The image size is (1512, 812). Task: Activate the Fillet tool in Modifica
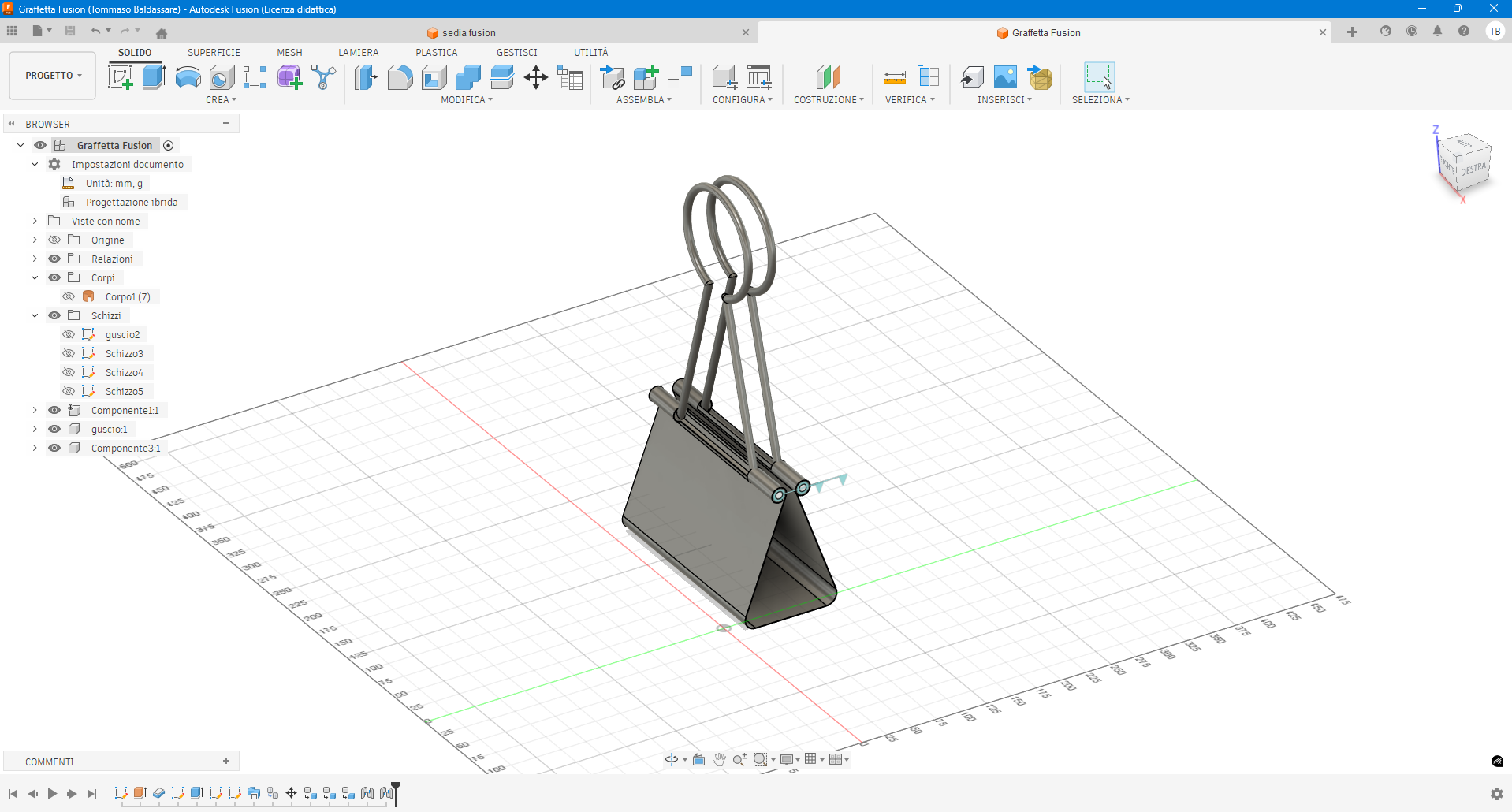coord(400,76)
